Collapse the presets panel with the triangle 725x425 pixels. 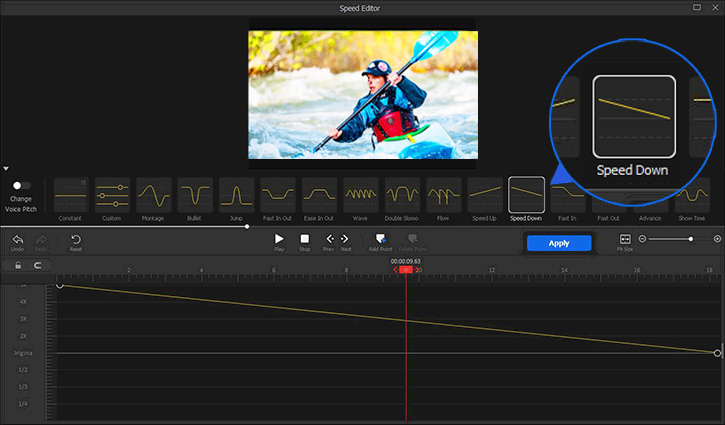click(6, 169)
